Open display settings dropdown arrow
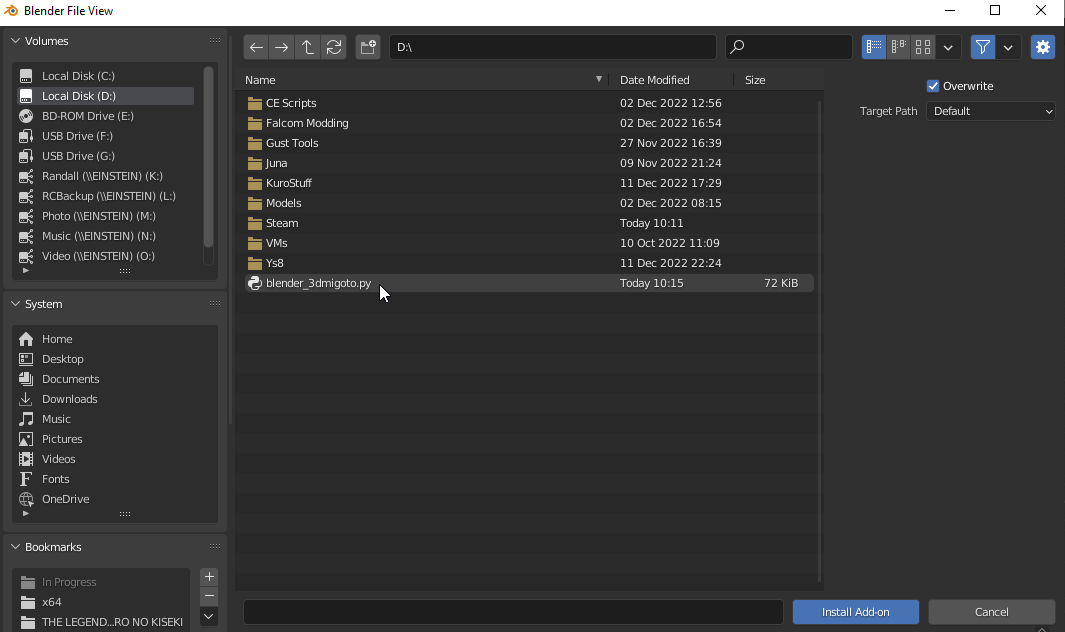Viewport: 1065px width, 632px height. [x=948, y=47]
